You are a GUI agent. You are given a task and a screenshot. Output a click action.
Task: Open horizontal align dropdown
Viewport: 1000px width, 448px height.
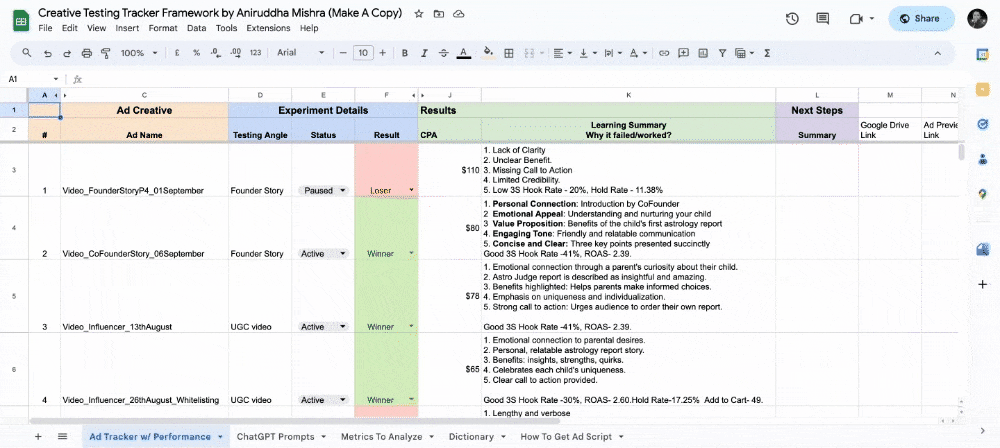[x=562, y=53]
